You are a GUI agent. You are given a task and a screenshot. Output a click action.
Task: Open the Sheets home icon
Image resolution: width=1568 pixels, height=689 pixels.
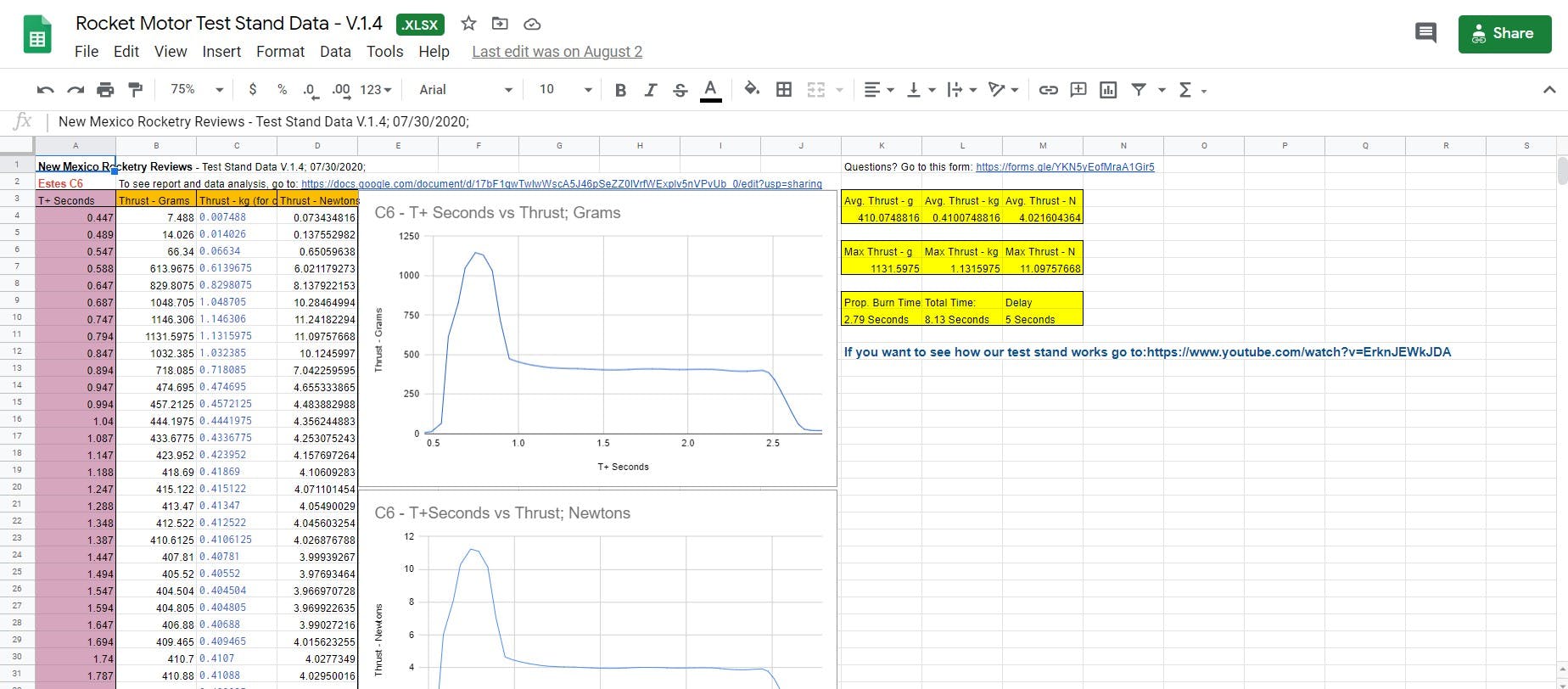[x=37, y=35]
